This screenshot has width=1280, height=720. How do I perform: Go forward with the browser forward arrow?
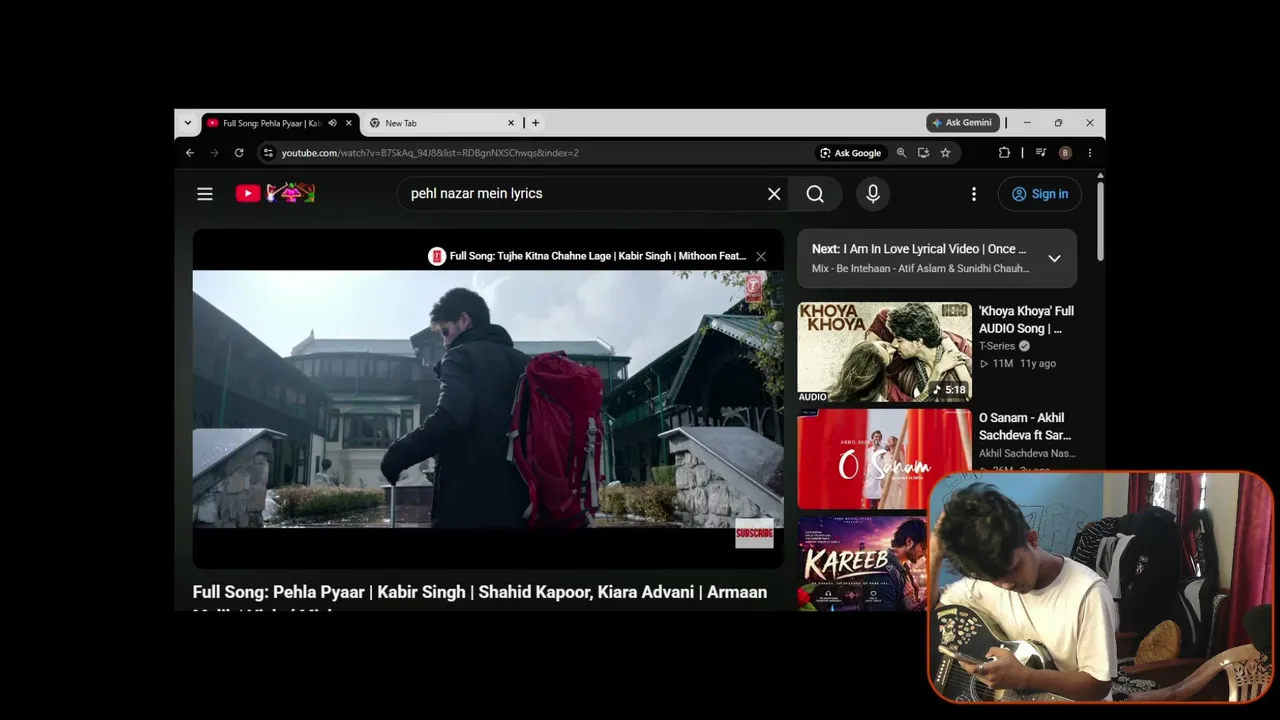[x=214, y=153]
